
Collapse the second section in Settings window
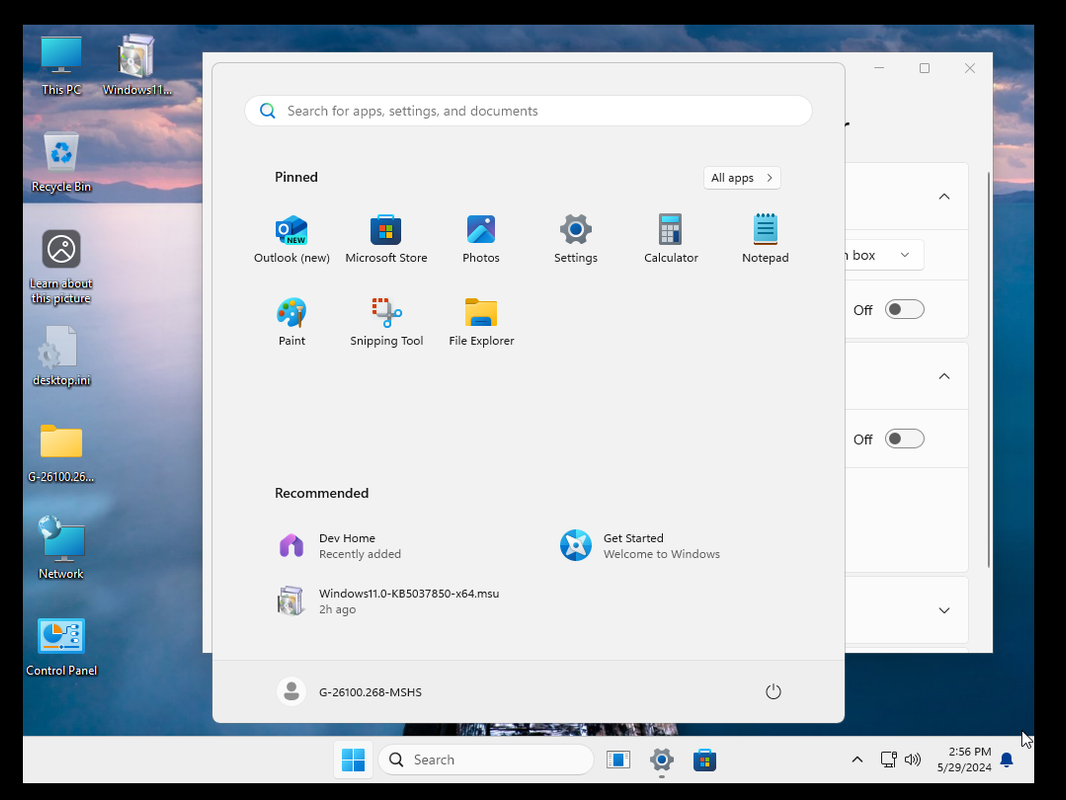(x=944, y=376)
